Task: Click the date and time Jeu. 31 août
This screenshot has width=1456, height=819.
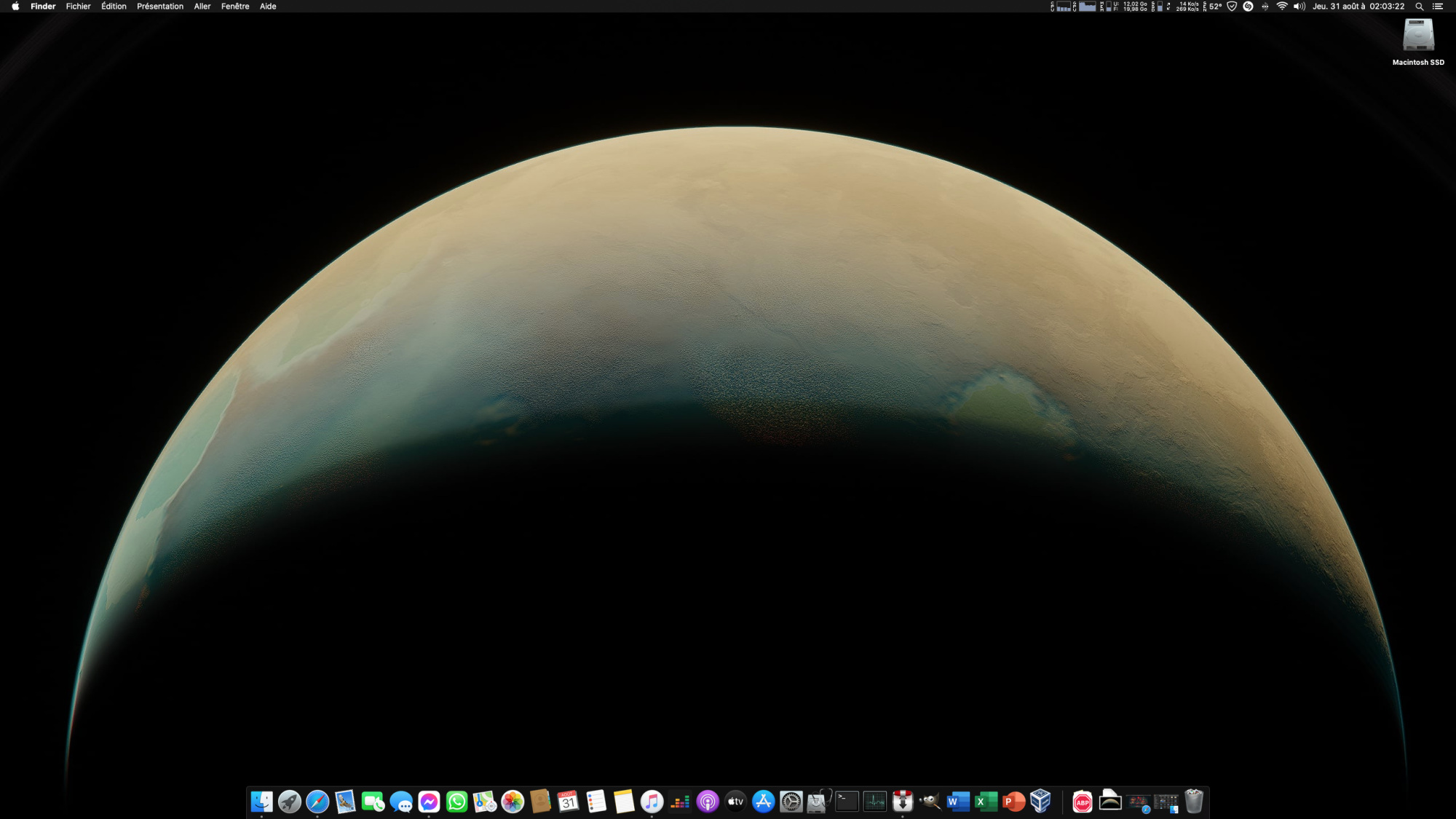Action: point(1358,6)
